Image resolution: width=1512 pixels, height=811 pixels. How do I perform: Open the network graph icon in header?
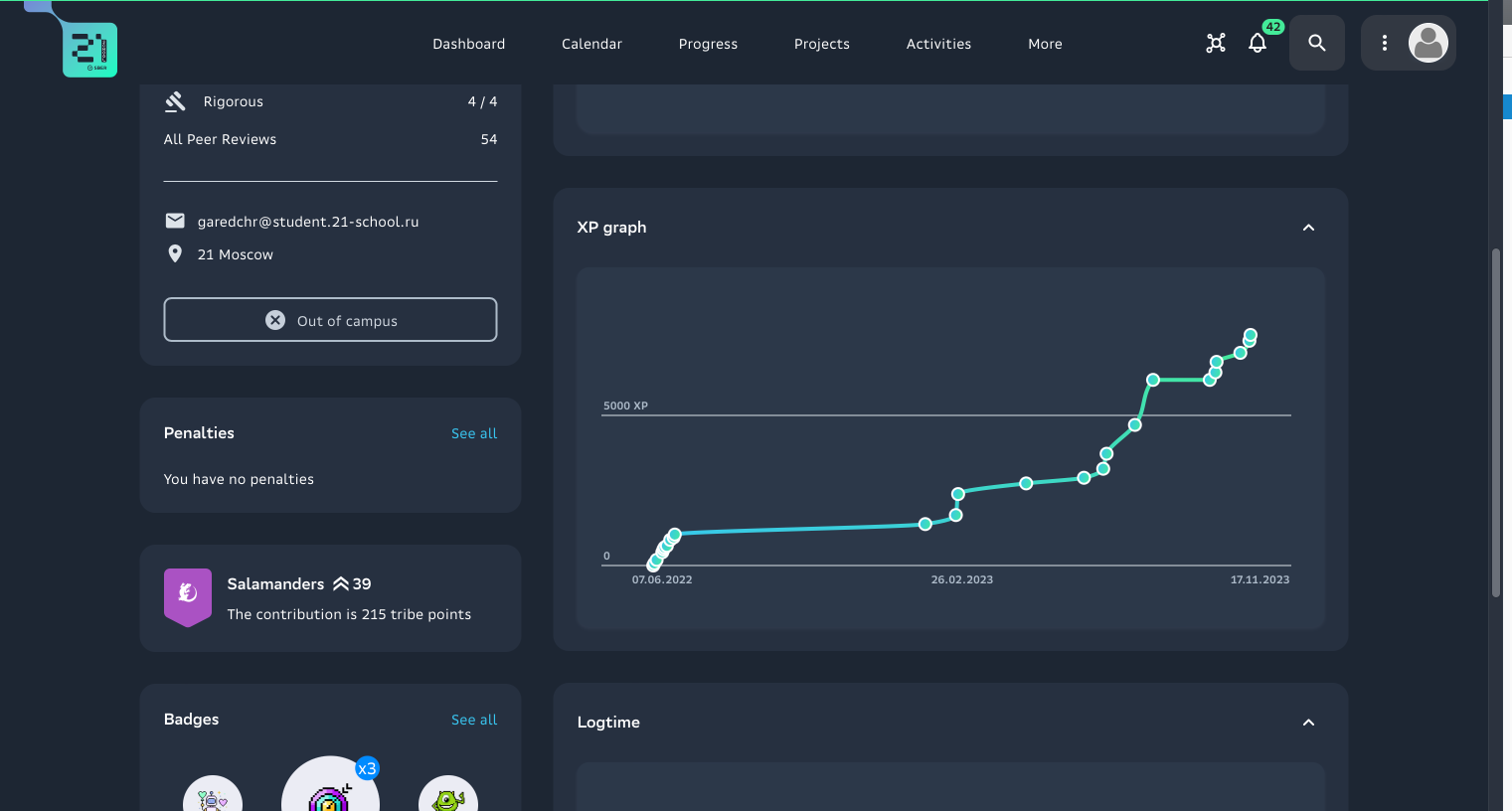[1216, 44]
